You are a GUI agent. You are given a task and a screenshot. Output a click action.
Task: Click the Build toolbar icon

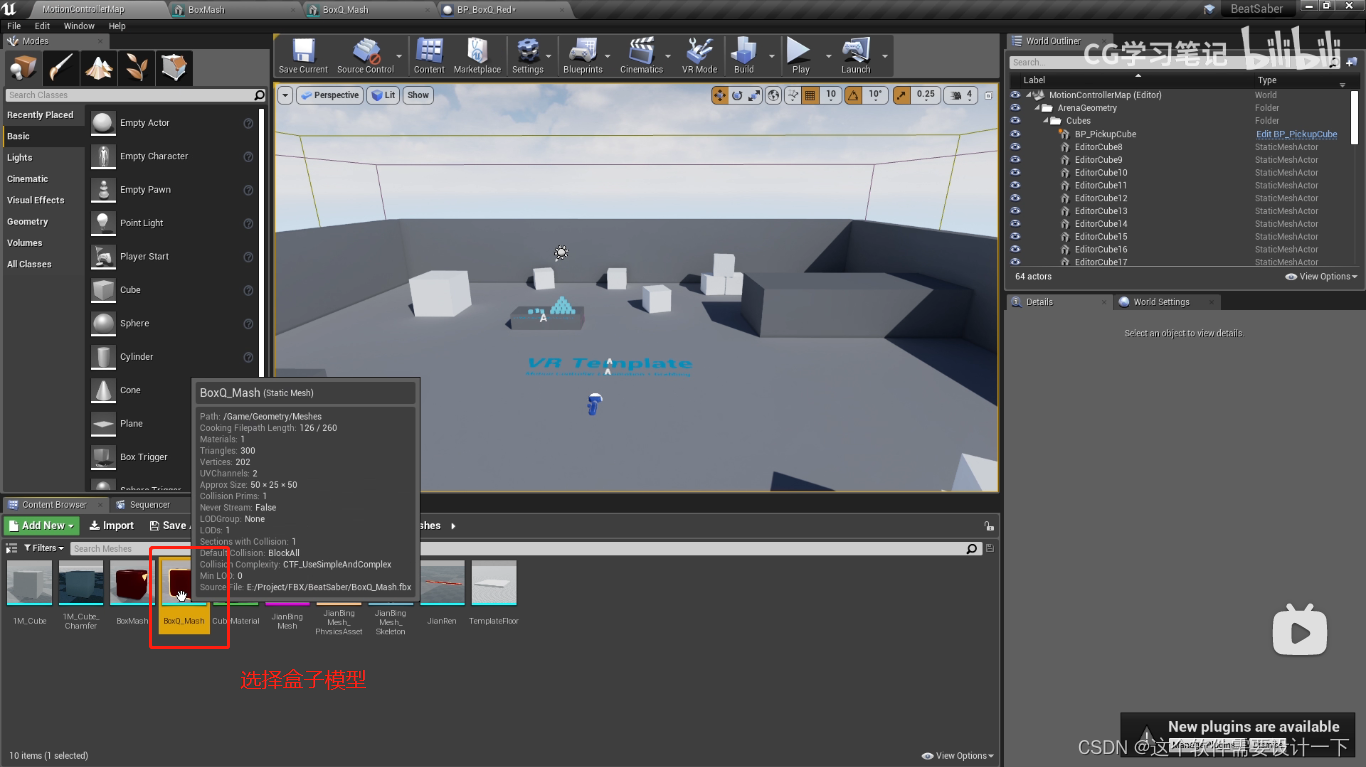pos(744,55)
